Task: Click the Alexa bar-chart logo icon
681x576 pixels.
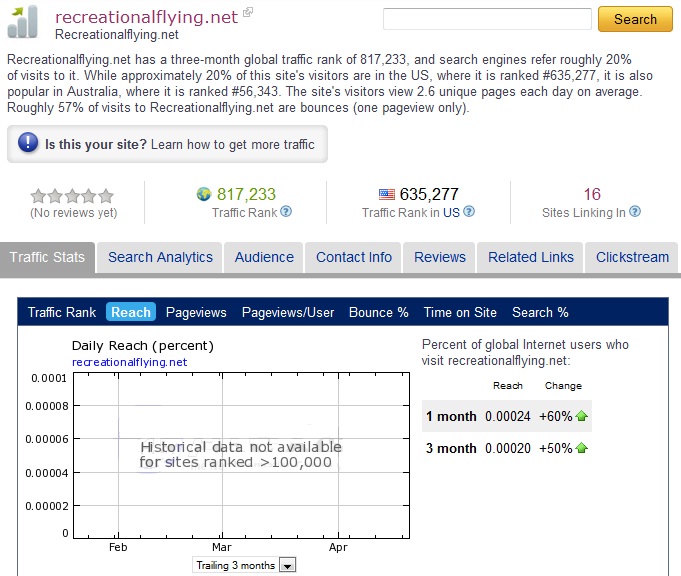Action: [x=23, y=22]
